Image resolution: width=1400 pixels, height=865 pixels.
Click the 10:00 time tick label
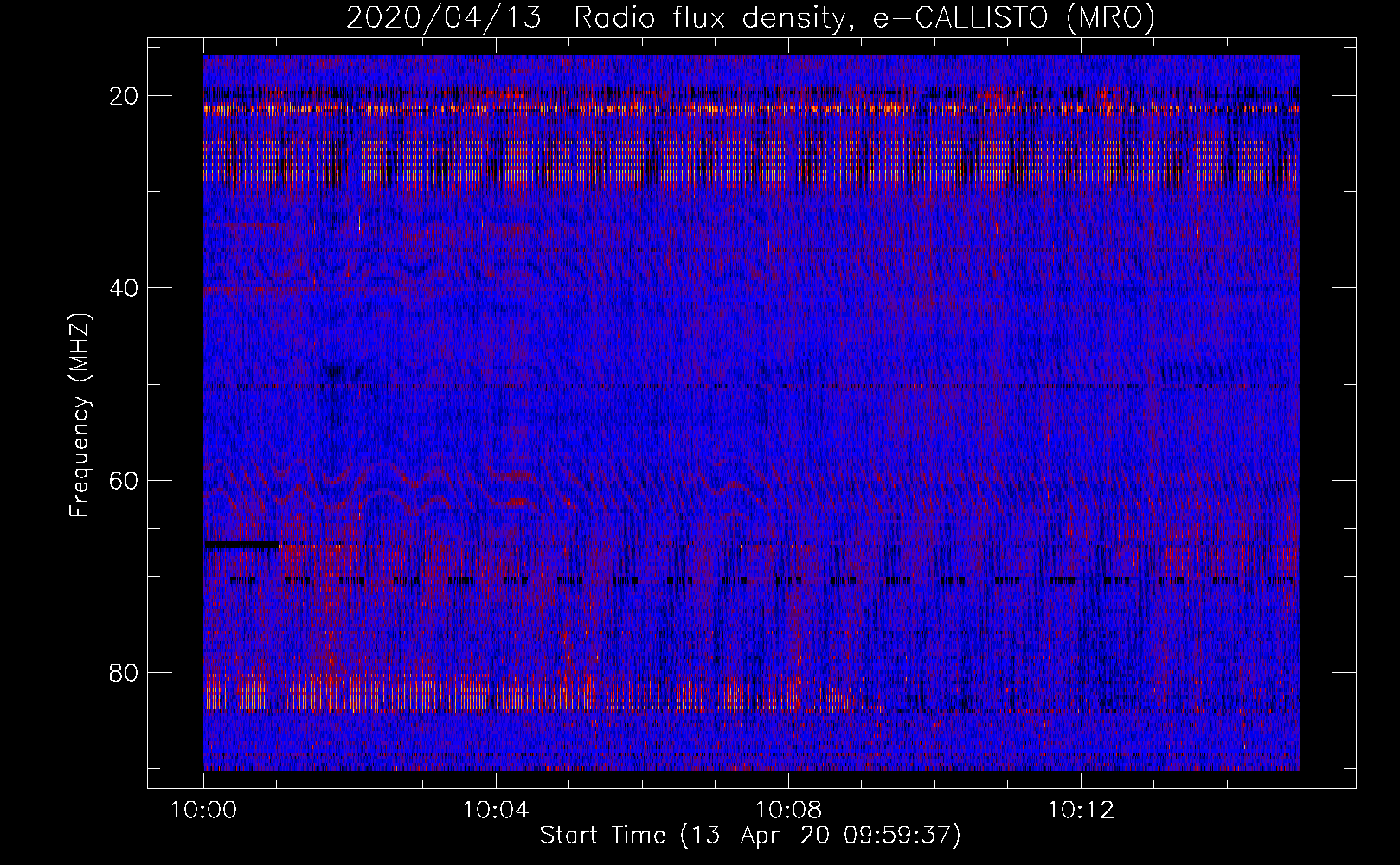point(203,811)
